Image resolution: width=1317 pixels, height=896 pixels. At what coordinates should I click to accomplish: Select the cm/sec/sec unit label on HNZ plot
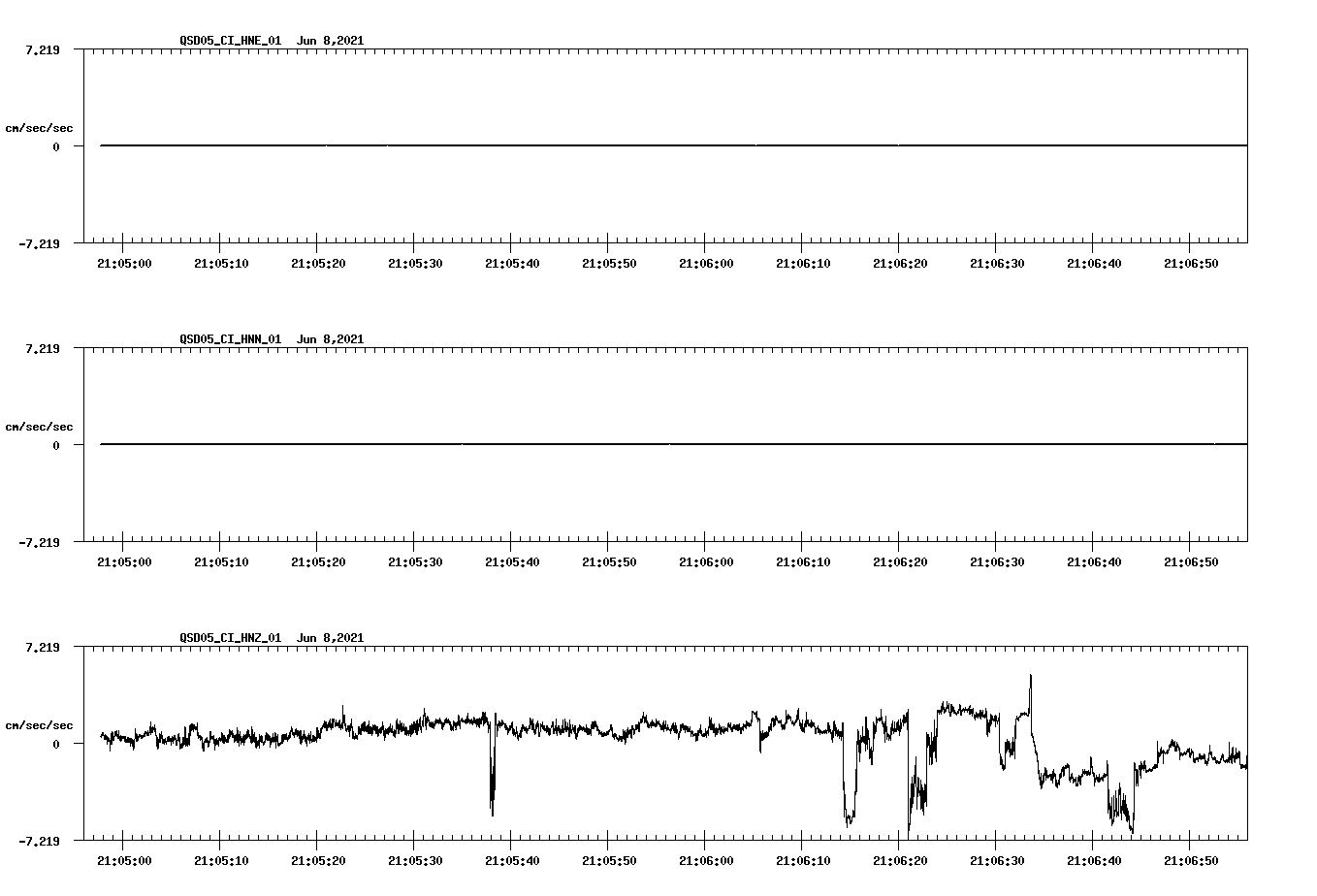[x=39, y=725]
